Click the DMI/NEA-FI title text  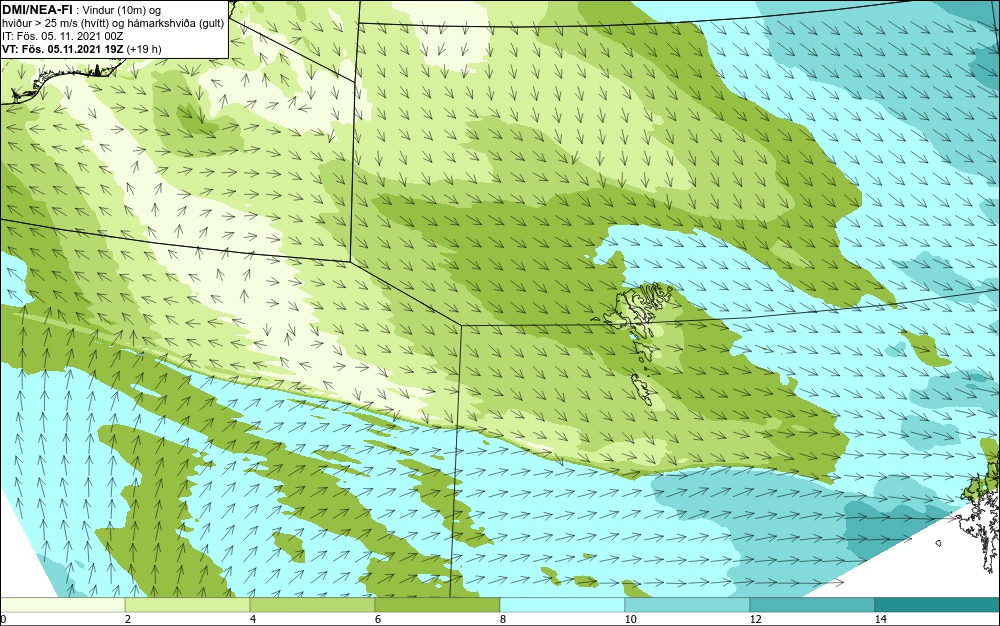[36, 9]
